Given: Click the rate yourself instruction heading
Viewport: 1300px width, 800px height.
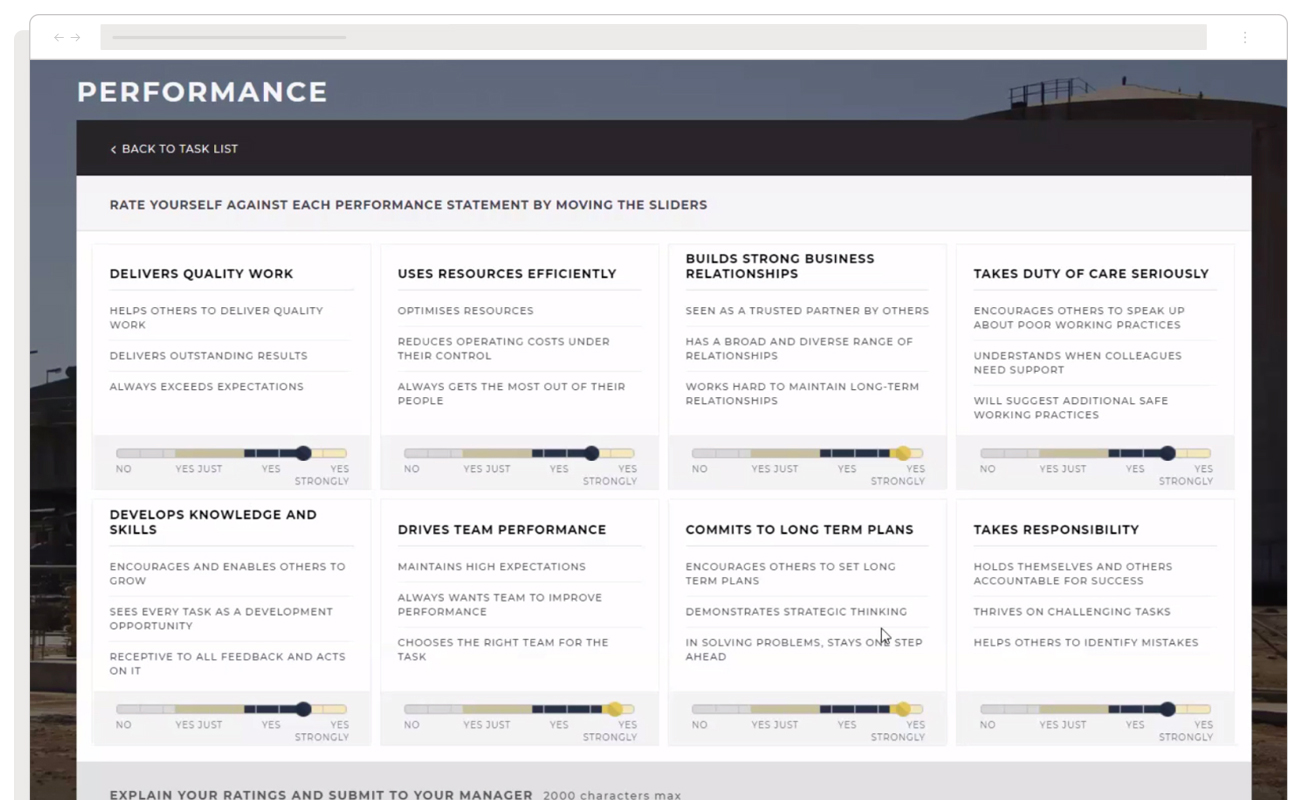Looking at the screenshot, I should [408, 205].
